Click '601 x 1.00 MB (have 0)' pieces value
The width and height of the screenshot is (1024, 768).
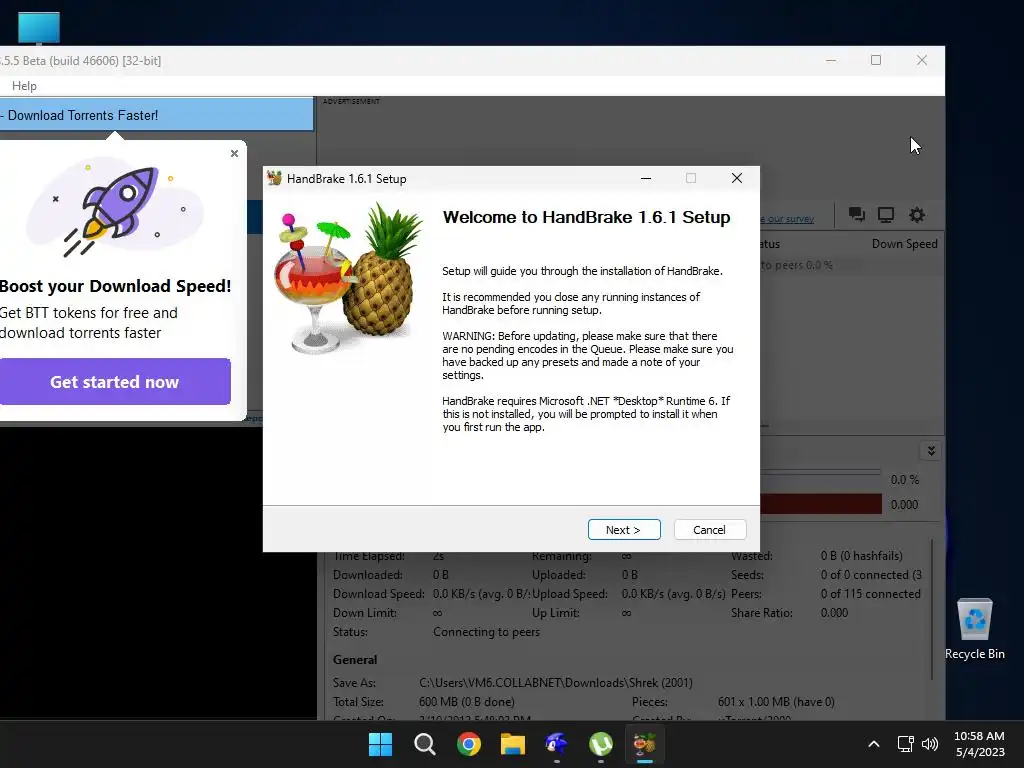776,701
